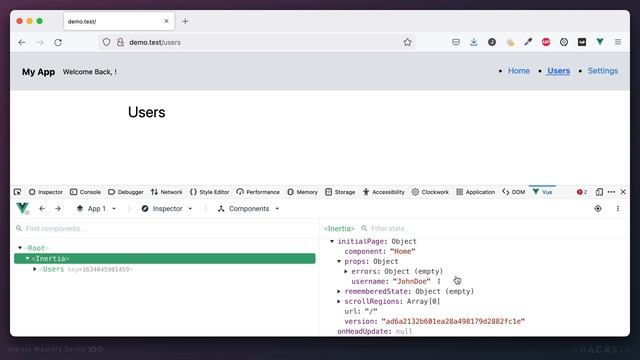
Task: Open the Vue devtools extension toolbar icon
Action: [x=600, y=42]
